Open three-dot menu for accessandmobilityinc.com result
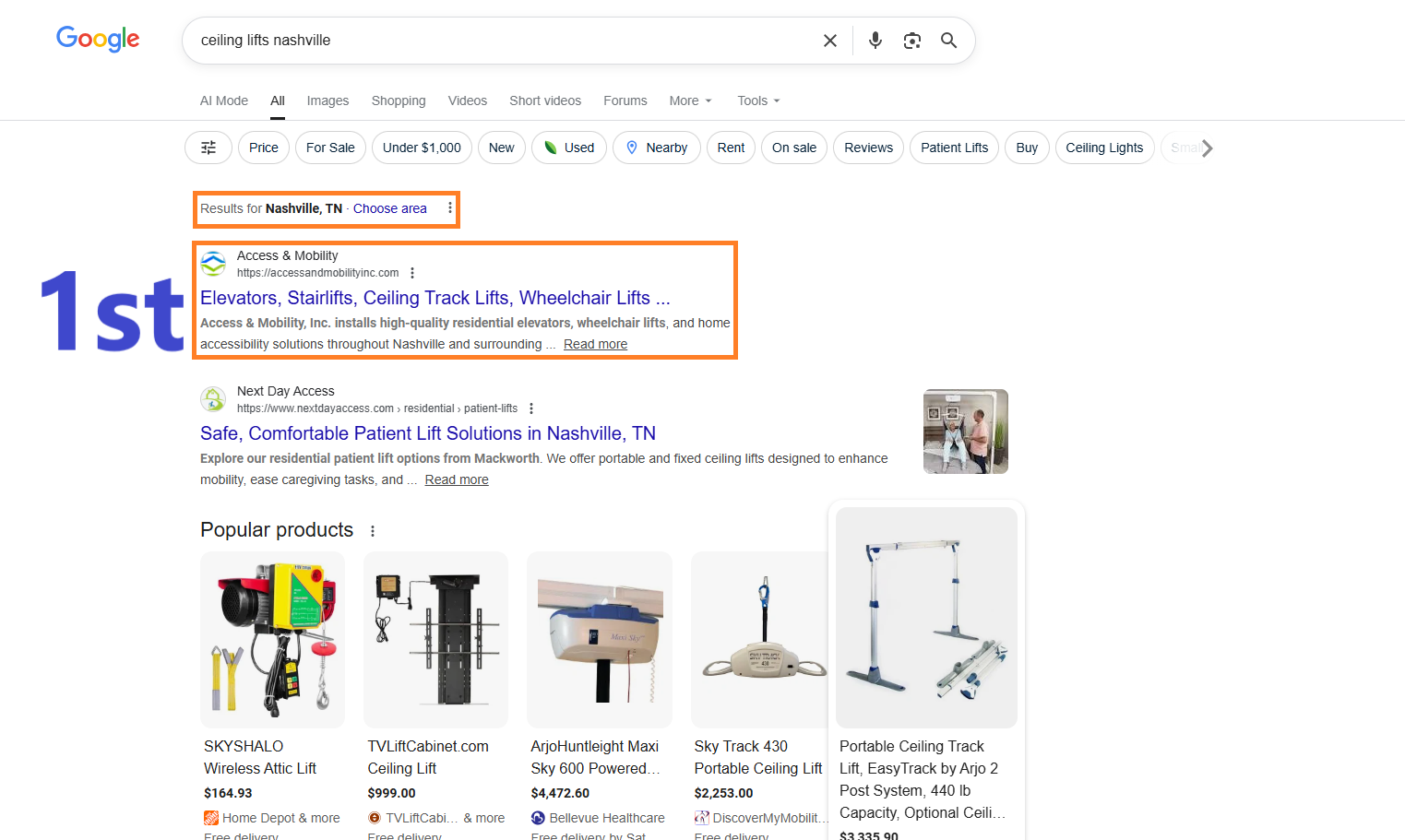The width and height of the screenshot is (1405, 840). (x=412, y=273)
